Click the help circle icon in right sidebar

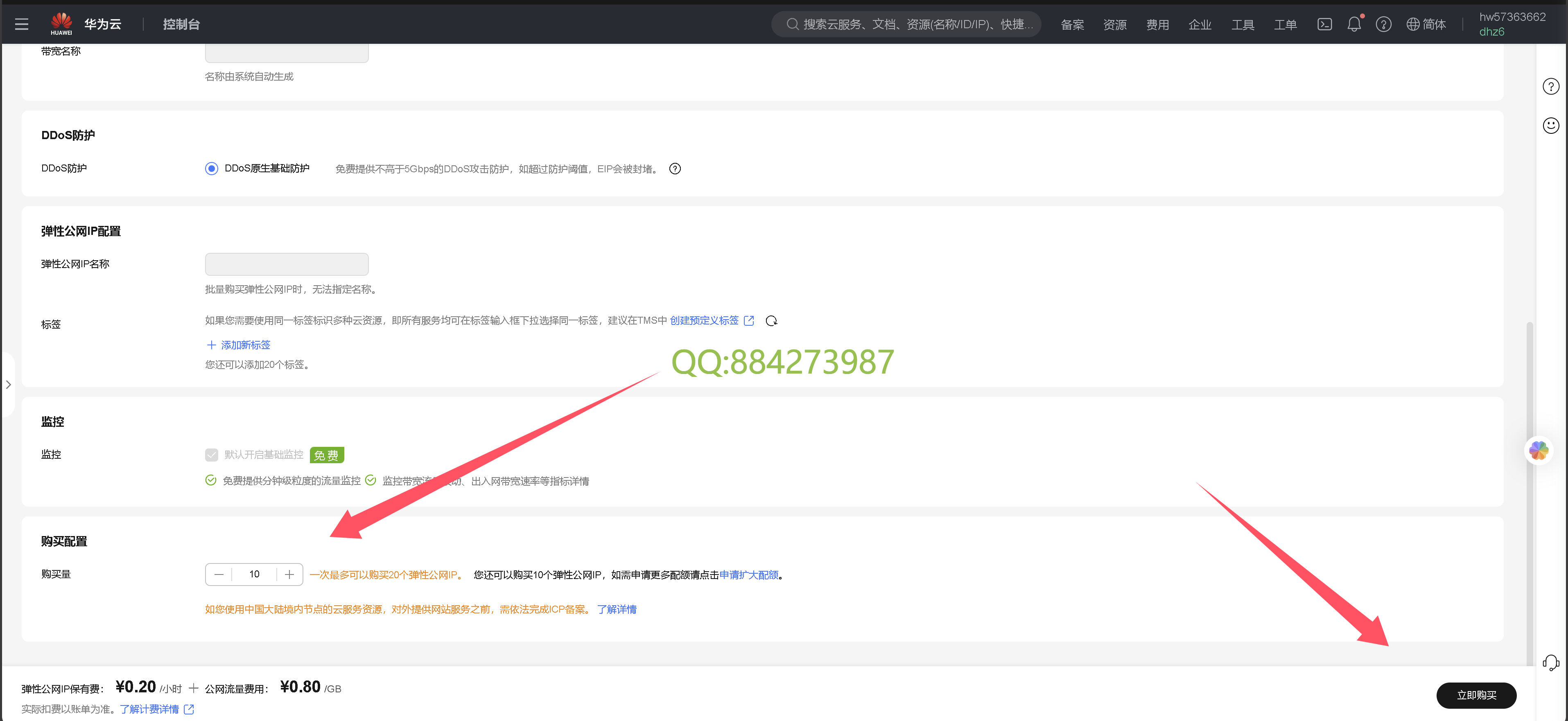(1551, 86)
